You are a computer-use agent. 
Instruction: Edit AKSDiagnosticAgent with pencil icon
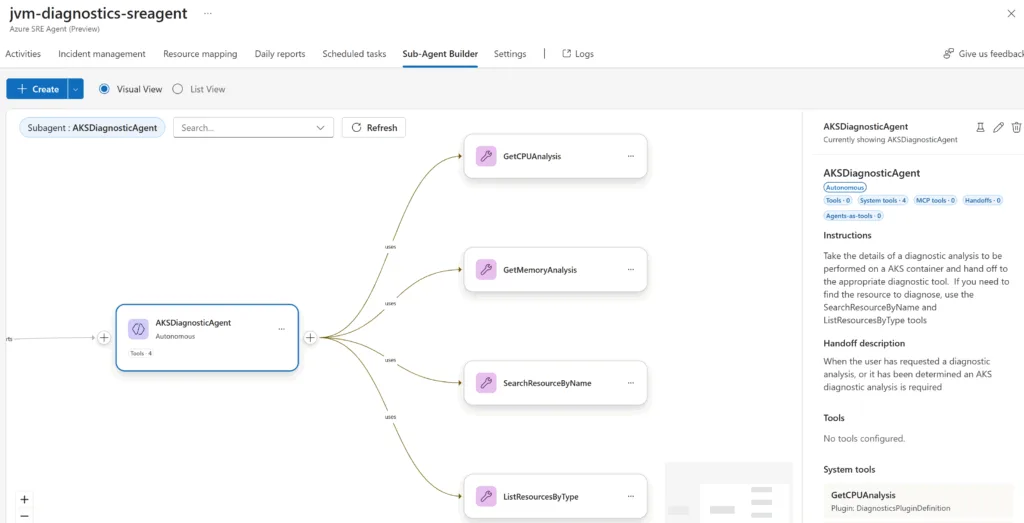[x=998, y=127]
